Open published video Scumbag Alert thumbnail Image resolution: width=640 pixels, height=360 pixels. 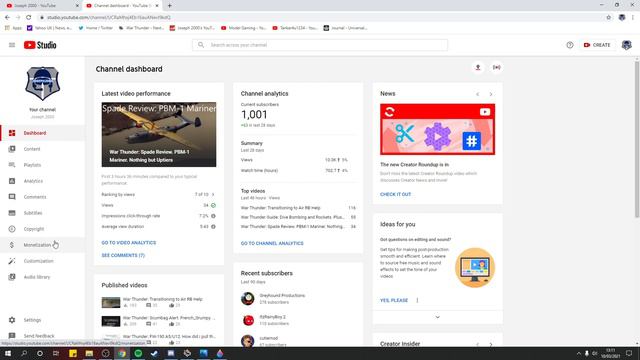(x=111, y=321)
